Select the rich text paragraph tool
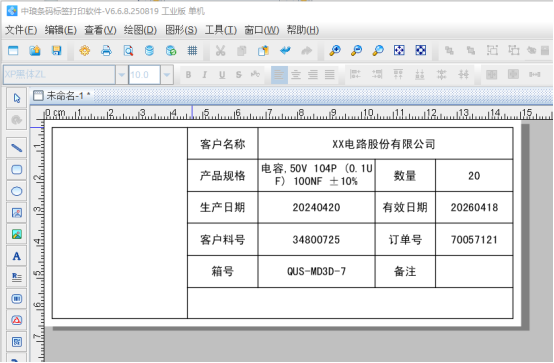The image size is (554, 363). click(x=17, y=277)
